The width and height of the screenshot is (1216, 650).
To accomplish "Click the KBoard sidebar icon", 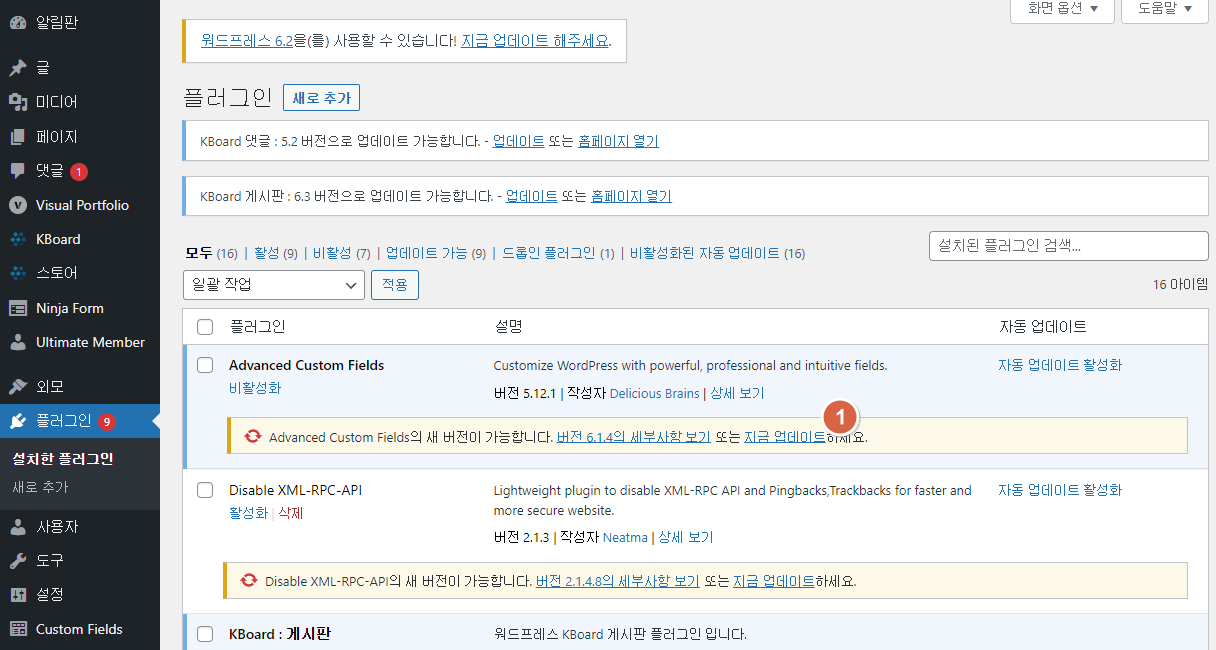I will (x=17, y=239).
